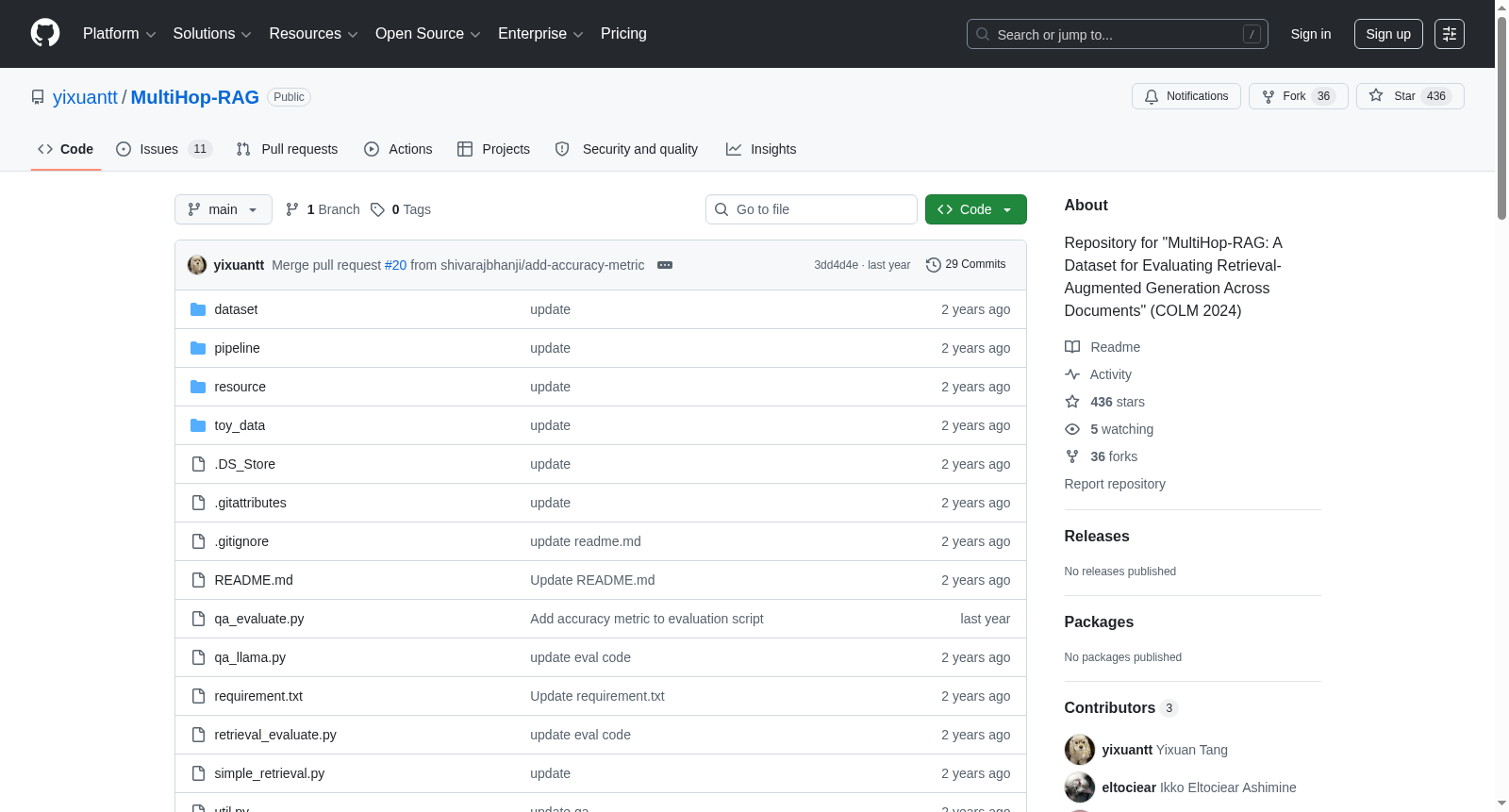Open the qa_llama.py file
Image resolution: width=1509 pixels, height=812 pixels.
(x=250, y=657)
